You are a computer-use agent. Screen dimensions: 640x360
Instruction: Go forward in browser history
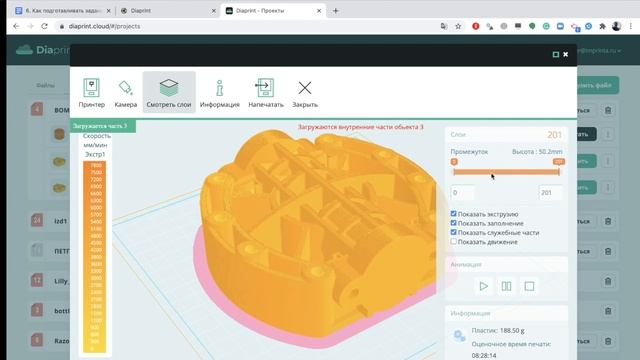point(30,26)
